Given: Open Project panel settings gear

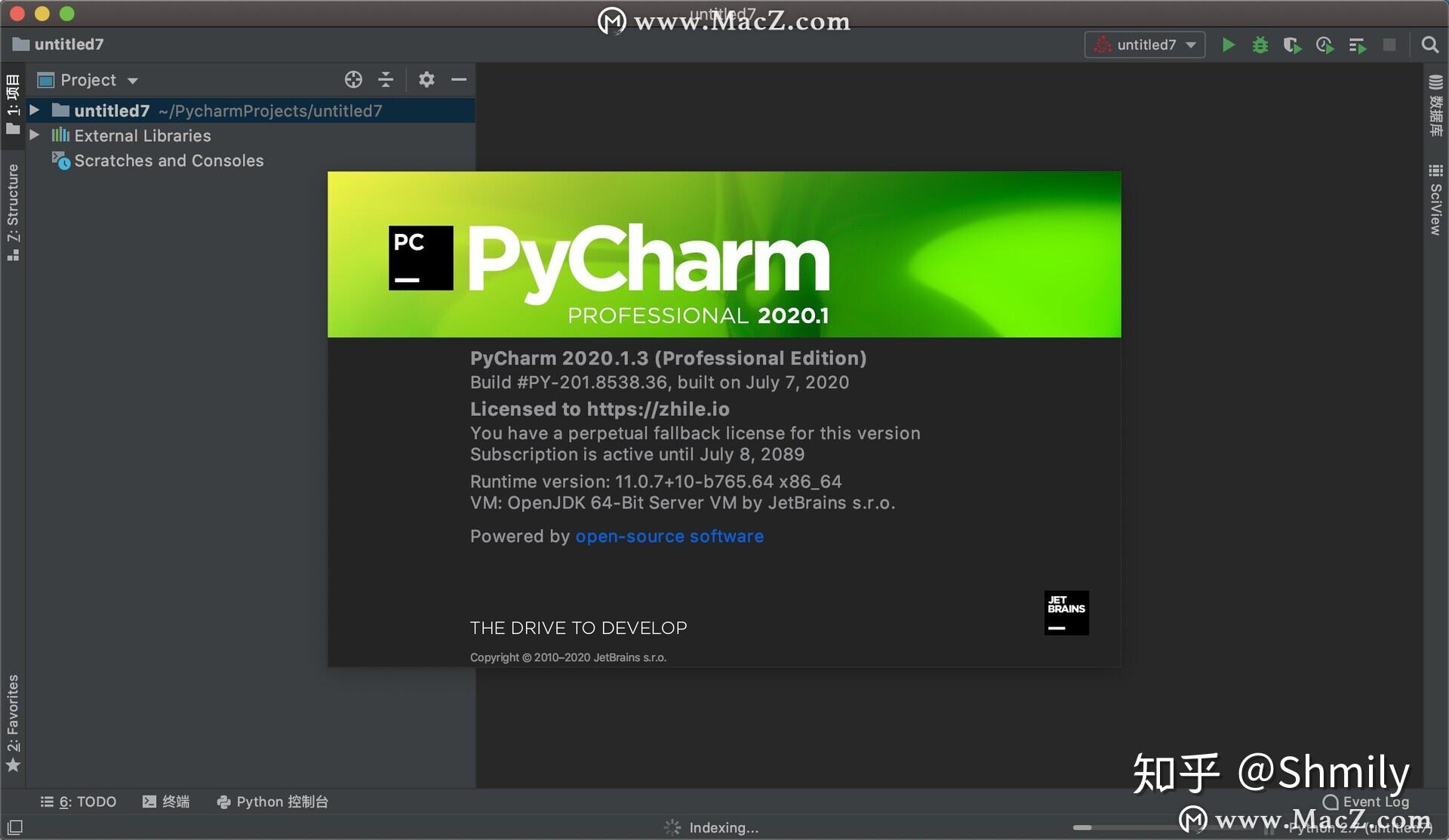Looking at the screenshot, I should pyautogui.click(x=426, y=80).
